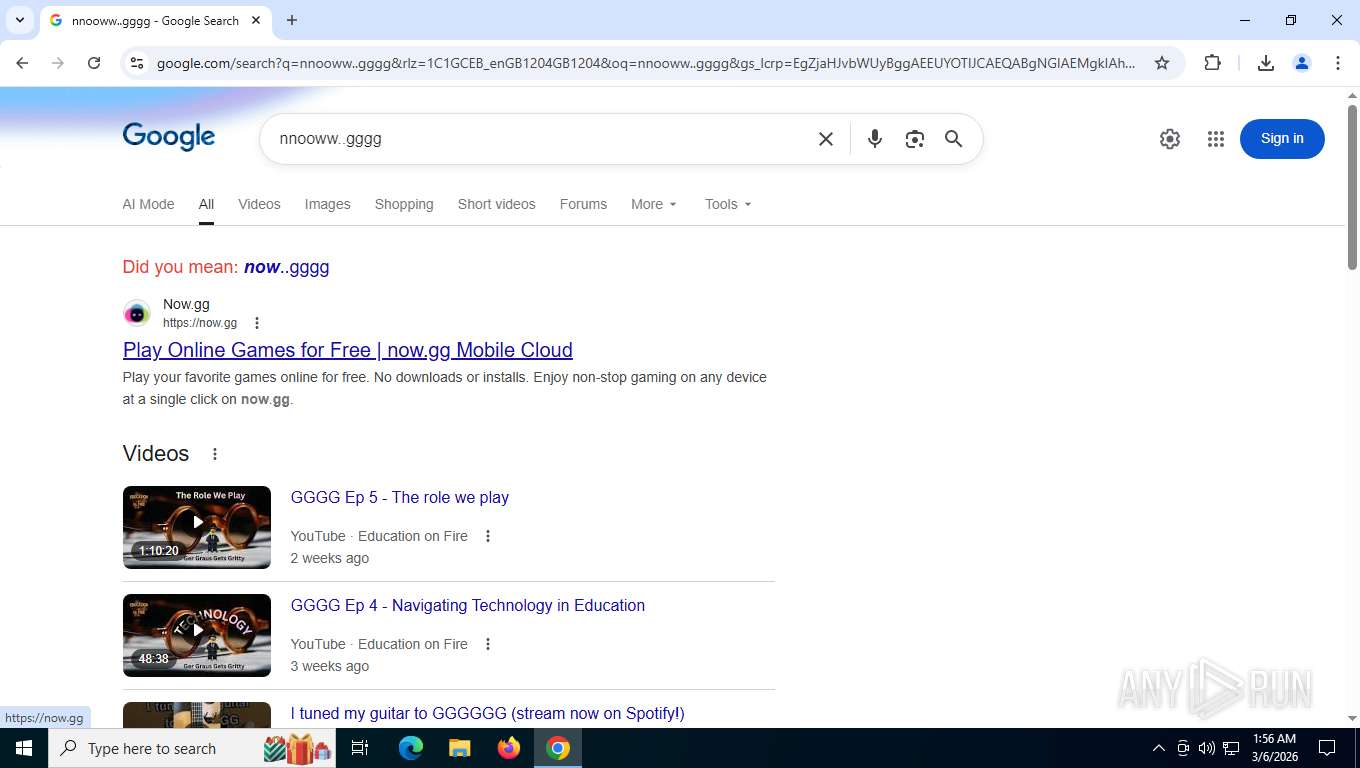1360x768 pixels.
Task: Open the Google apps grid
Action: pyautogui.click(x=1216, y=139)
